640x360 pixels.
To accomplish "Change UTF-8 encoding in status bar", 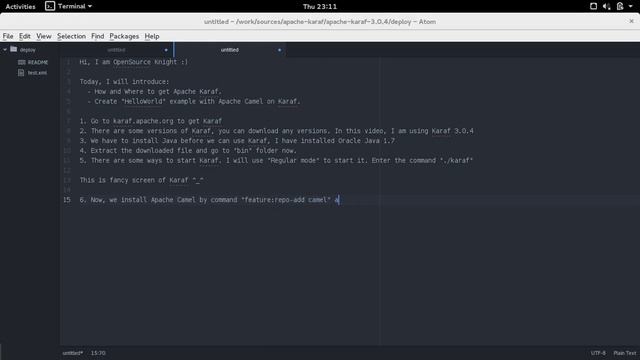I will (x=598, y=353).
